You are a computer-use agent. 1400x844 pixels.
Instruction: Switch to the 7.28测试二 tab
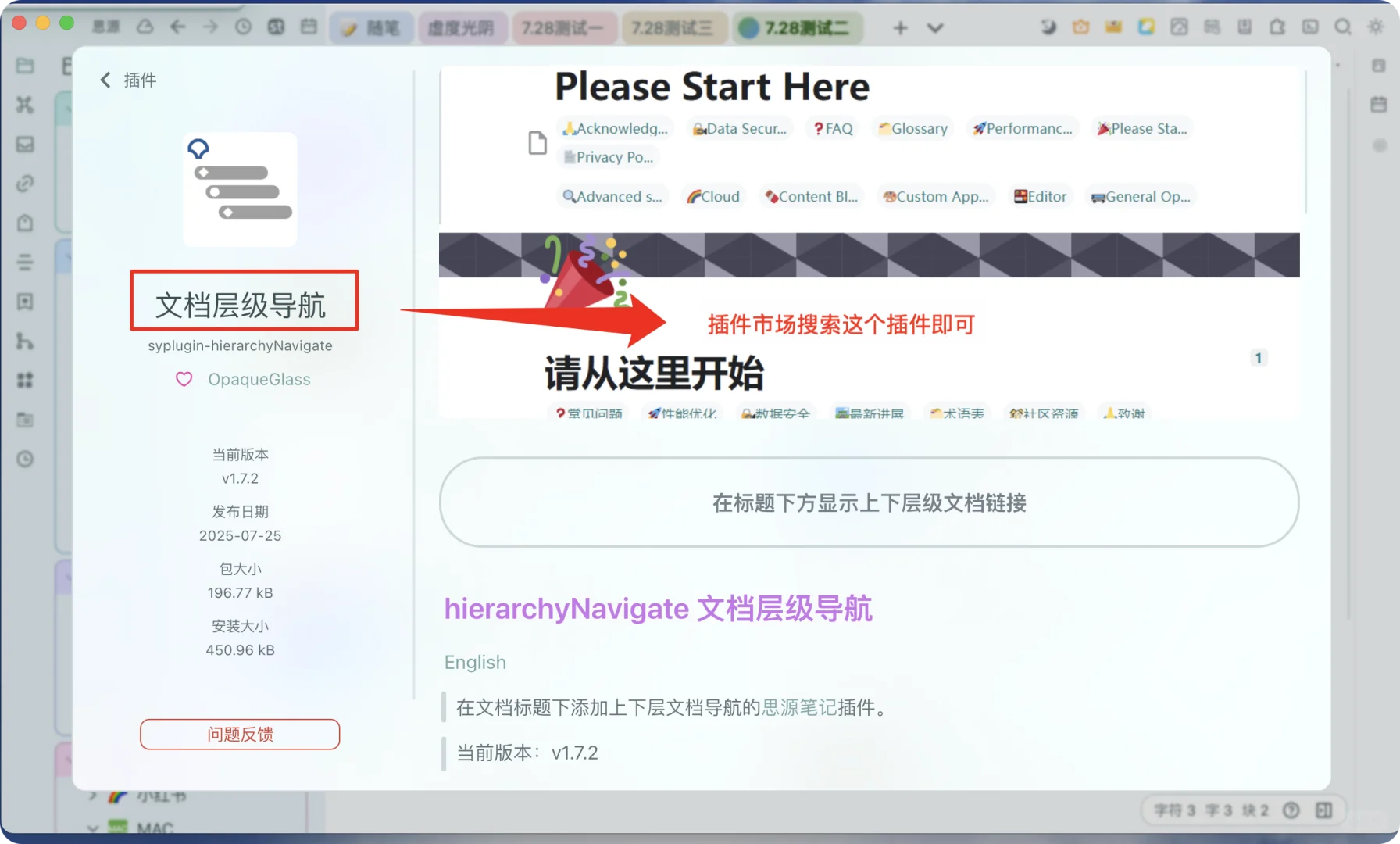click(797, 27)
